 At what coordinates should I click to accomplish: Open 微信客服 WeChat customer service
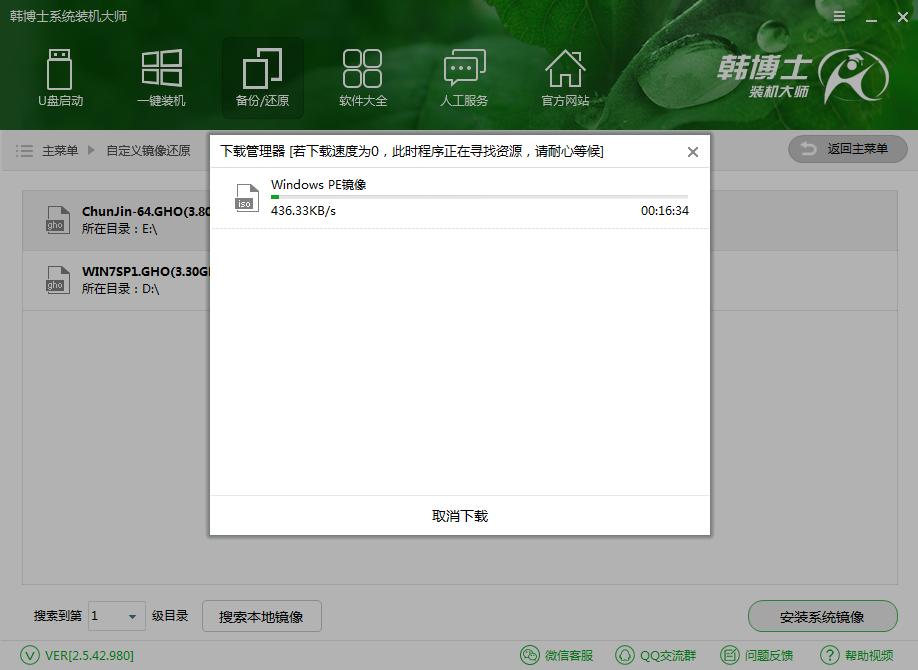(557, 655)
